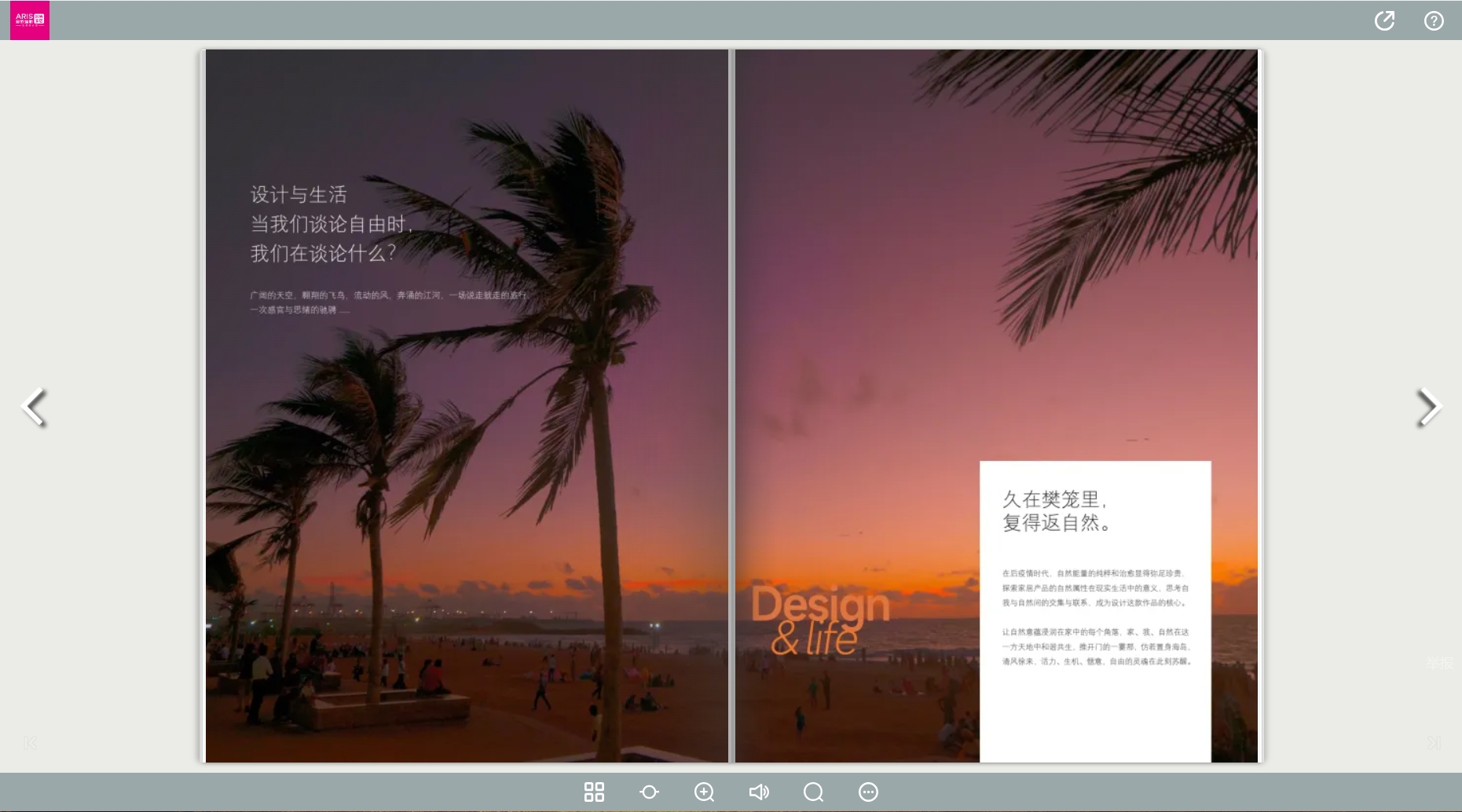This screenshot has height=812, width=1462.
Task: Open the search icon in bottom toolbar
Action: pyautogui.click(x=814, y=792)
